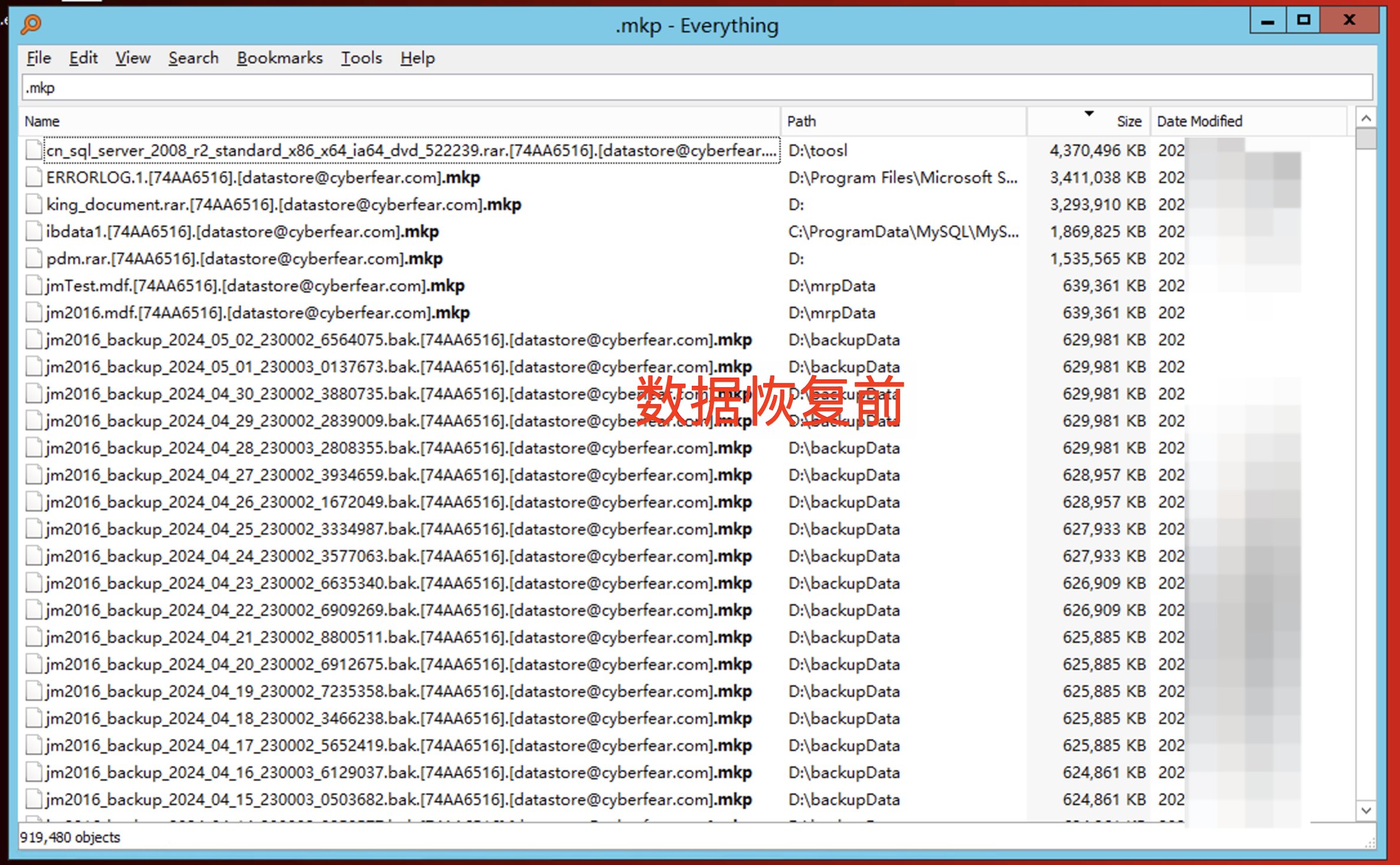Sort by Date Modified column header
1400x865 pixels.
(x=1199, y=122)
